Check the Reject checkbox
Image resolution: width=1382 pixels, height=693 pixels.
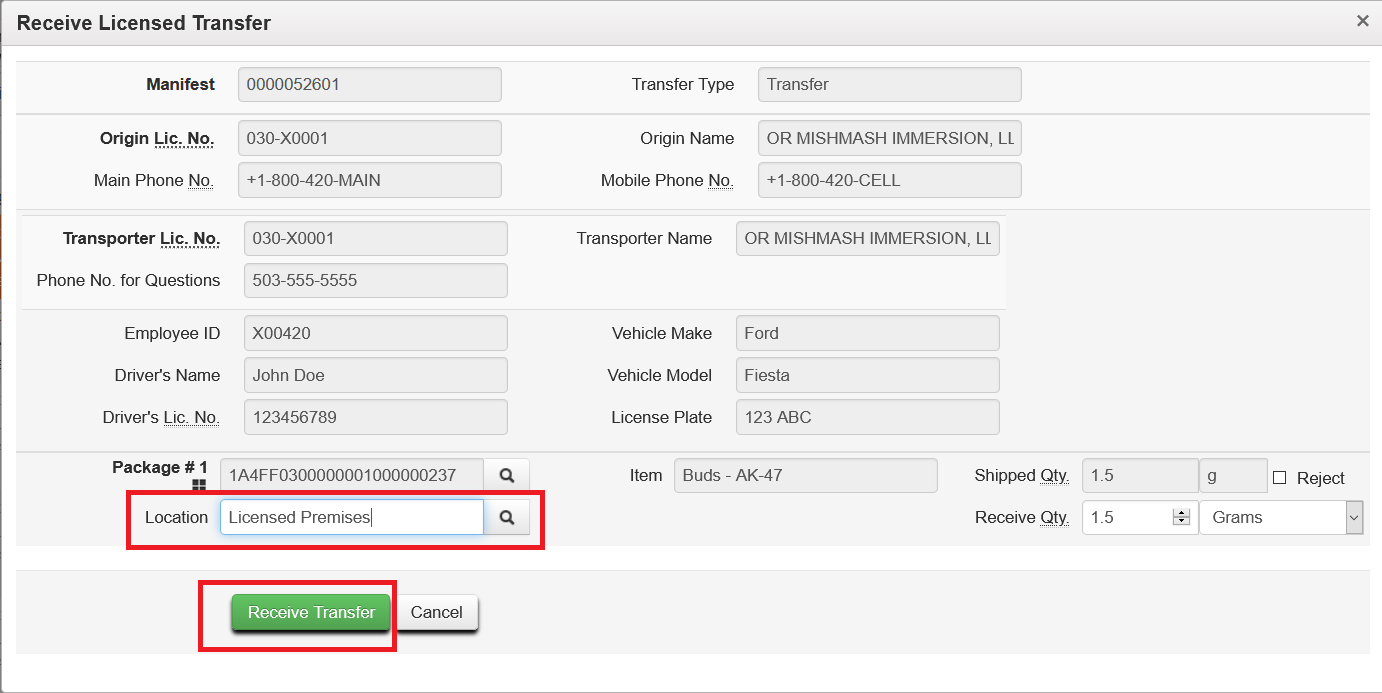[x=1279, y=478]
